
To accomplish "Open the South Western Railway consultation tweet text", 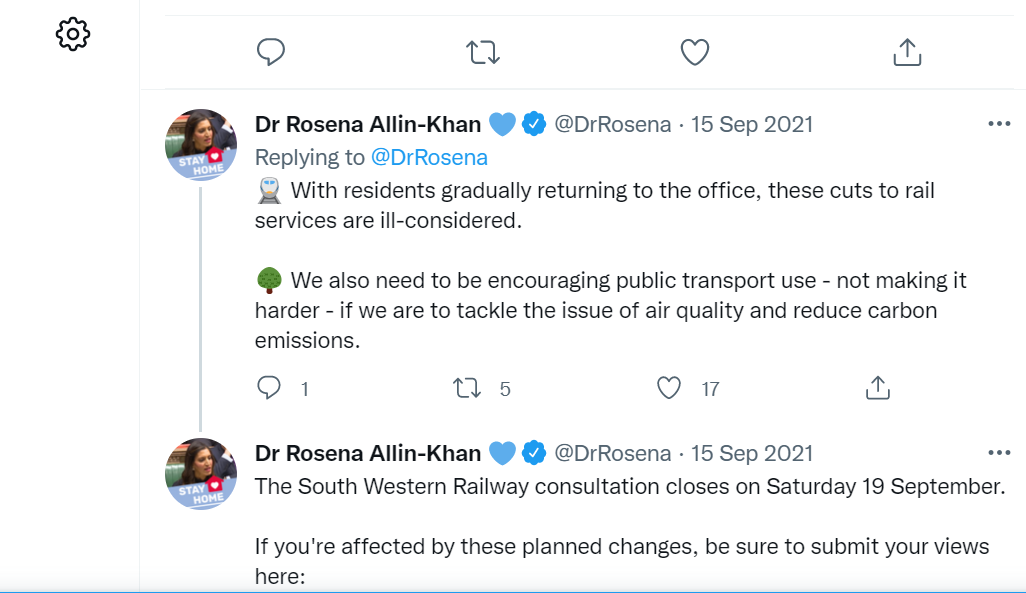I will pyautogui.click(x=629, y=486).
